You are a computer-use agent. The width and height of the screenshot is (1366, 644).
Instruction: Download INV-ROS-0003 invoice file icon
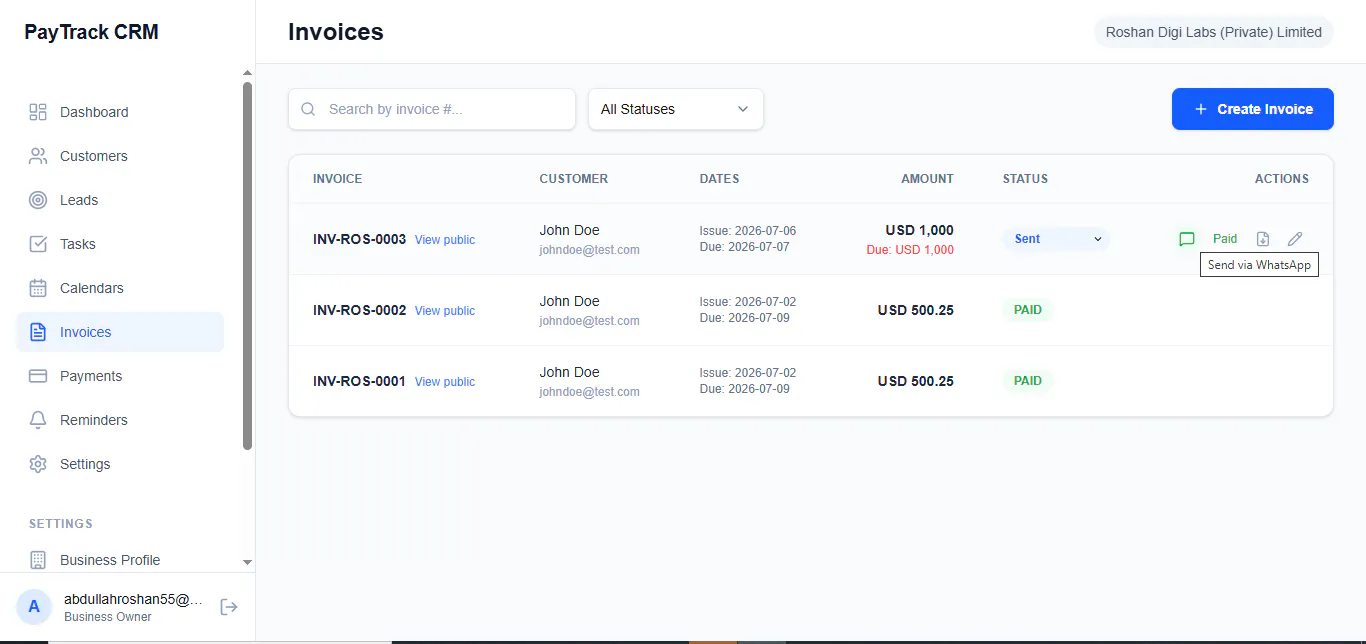(x=1263, y=239)
